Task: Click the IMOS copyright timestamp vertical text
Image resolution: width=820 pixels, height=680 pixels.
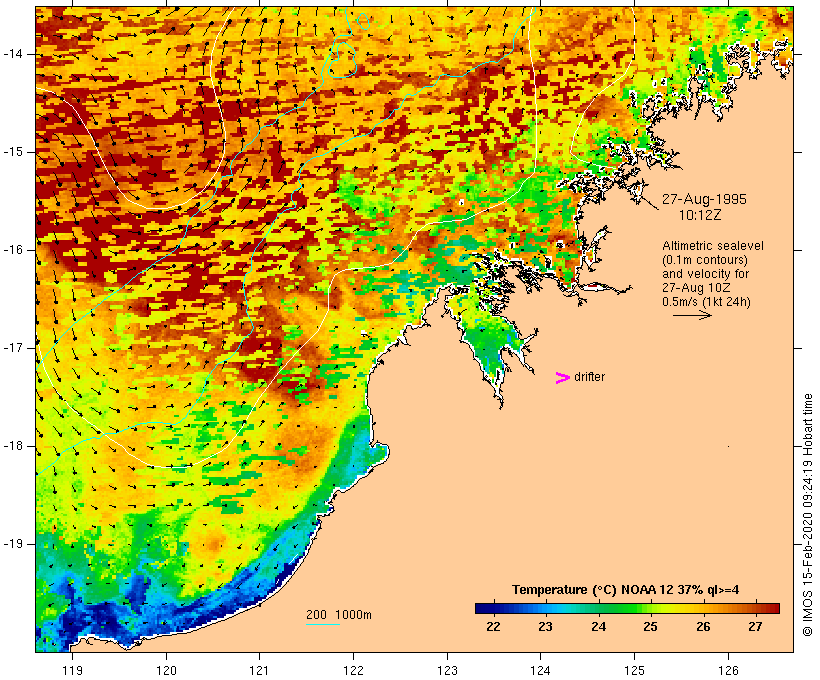Action: coord(807,515)
